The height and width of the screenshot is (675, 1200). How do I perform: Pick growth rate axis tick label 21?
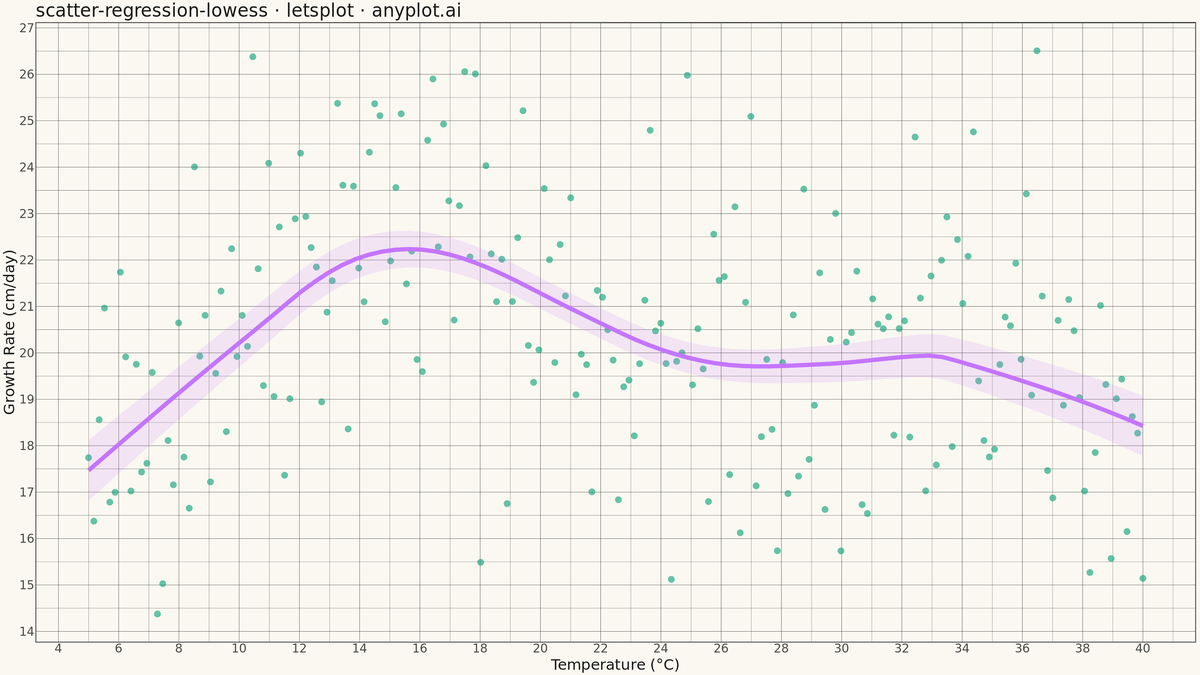(27, 307)
